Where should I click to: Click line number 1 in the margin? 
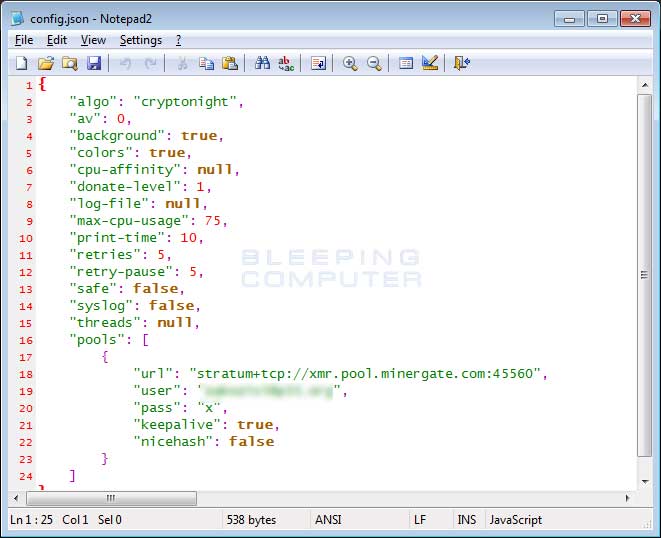click(29, 86)
